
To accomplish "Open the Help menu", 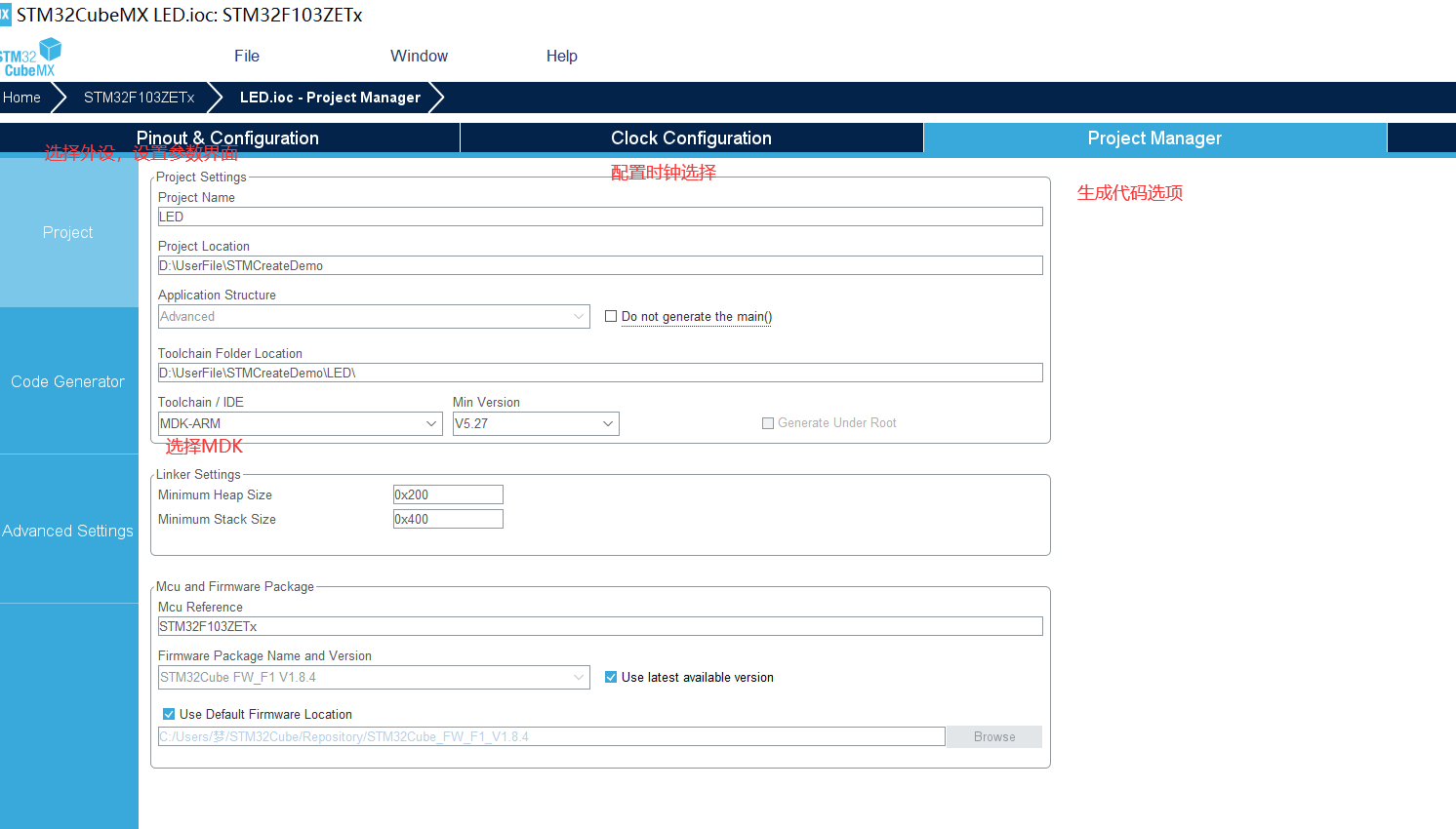I will [561, 57].
